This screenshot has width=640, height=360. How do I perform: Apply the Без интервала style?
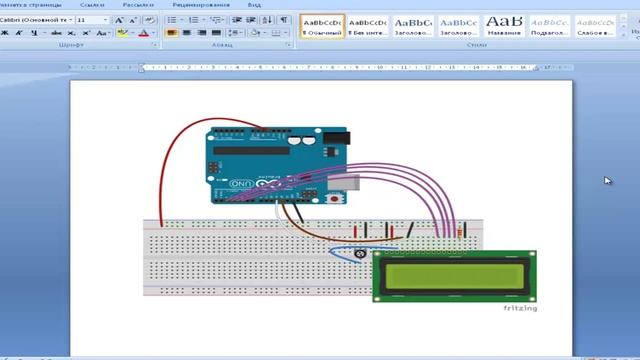pyautogui.click(x=367, y=27)
